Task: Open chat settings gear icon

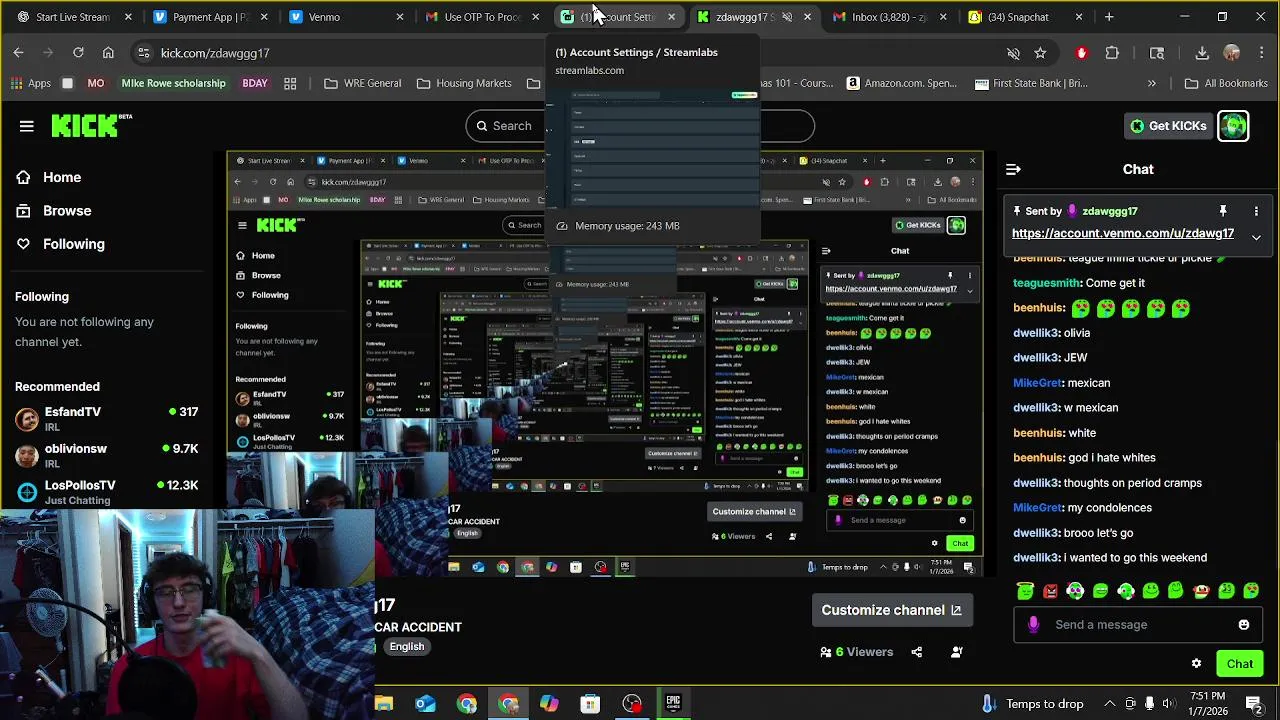Action: (1196, 663)
